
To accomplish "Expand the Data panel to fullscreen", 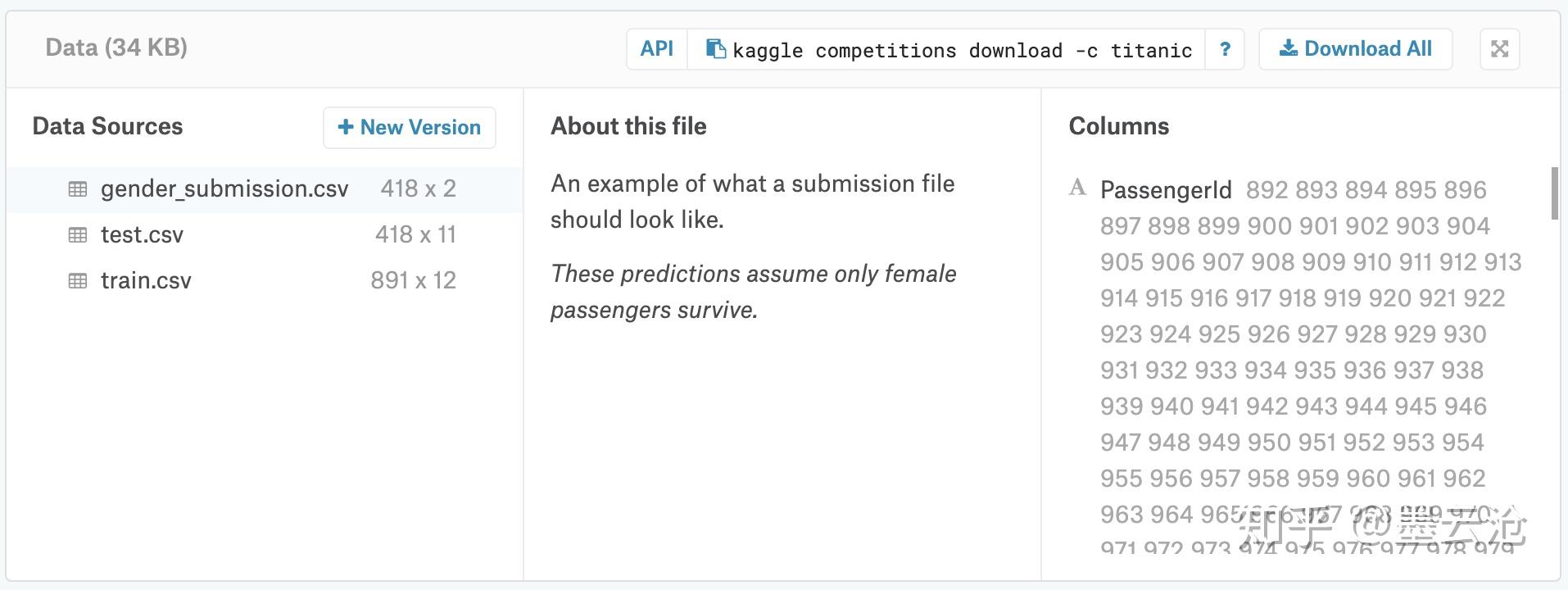I will (x=1499, y=49).
